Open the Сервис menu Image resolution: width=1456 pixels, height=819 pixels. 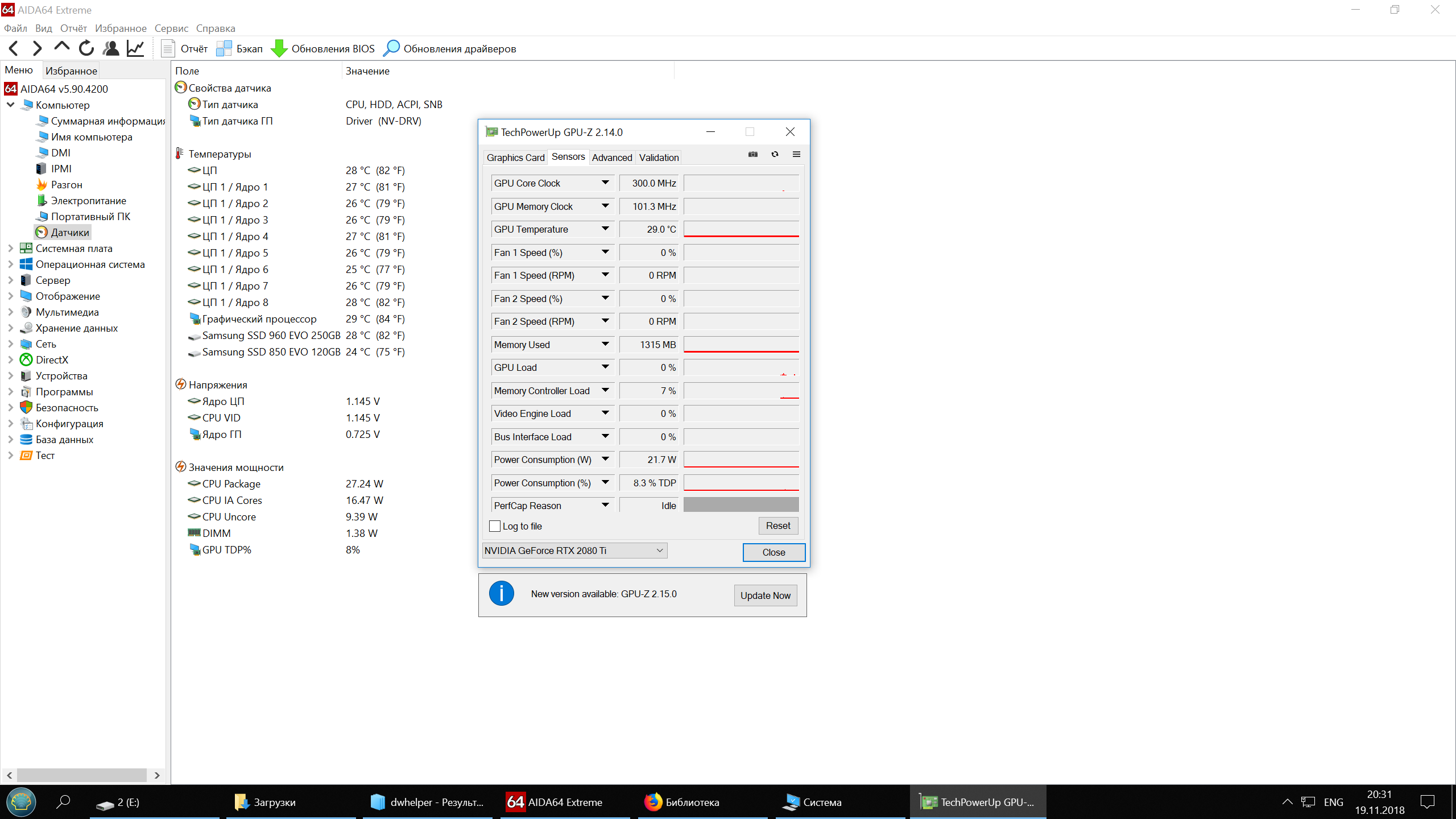171,28
